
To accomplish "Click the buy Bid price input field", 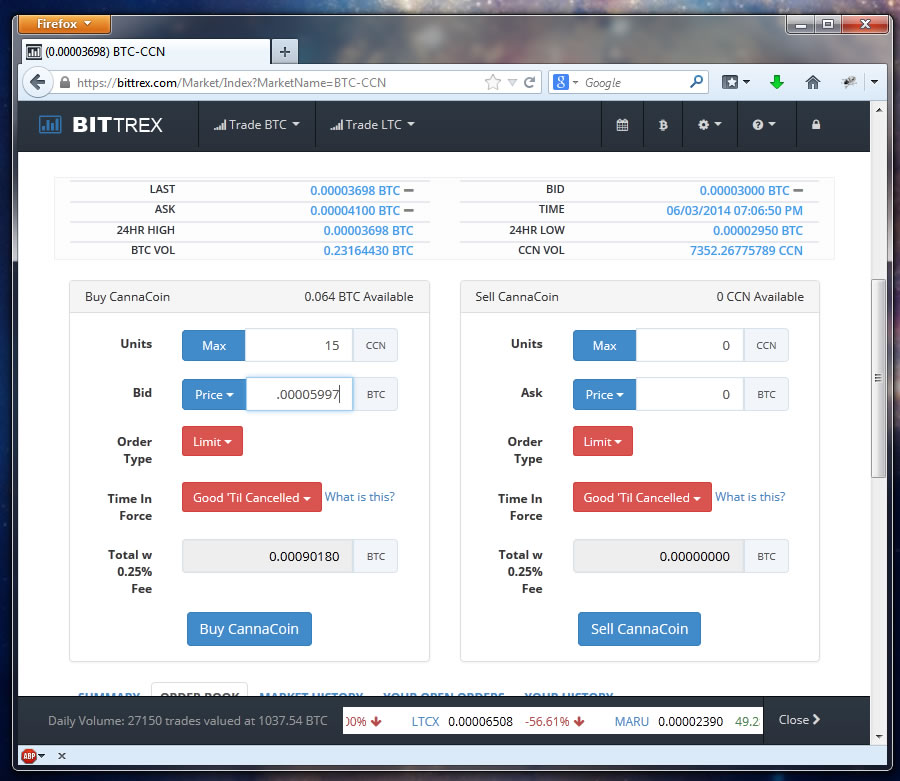I will click(299, 394).
